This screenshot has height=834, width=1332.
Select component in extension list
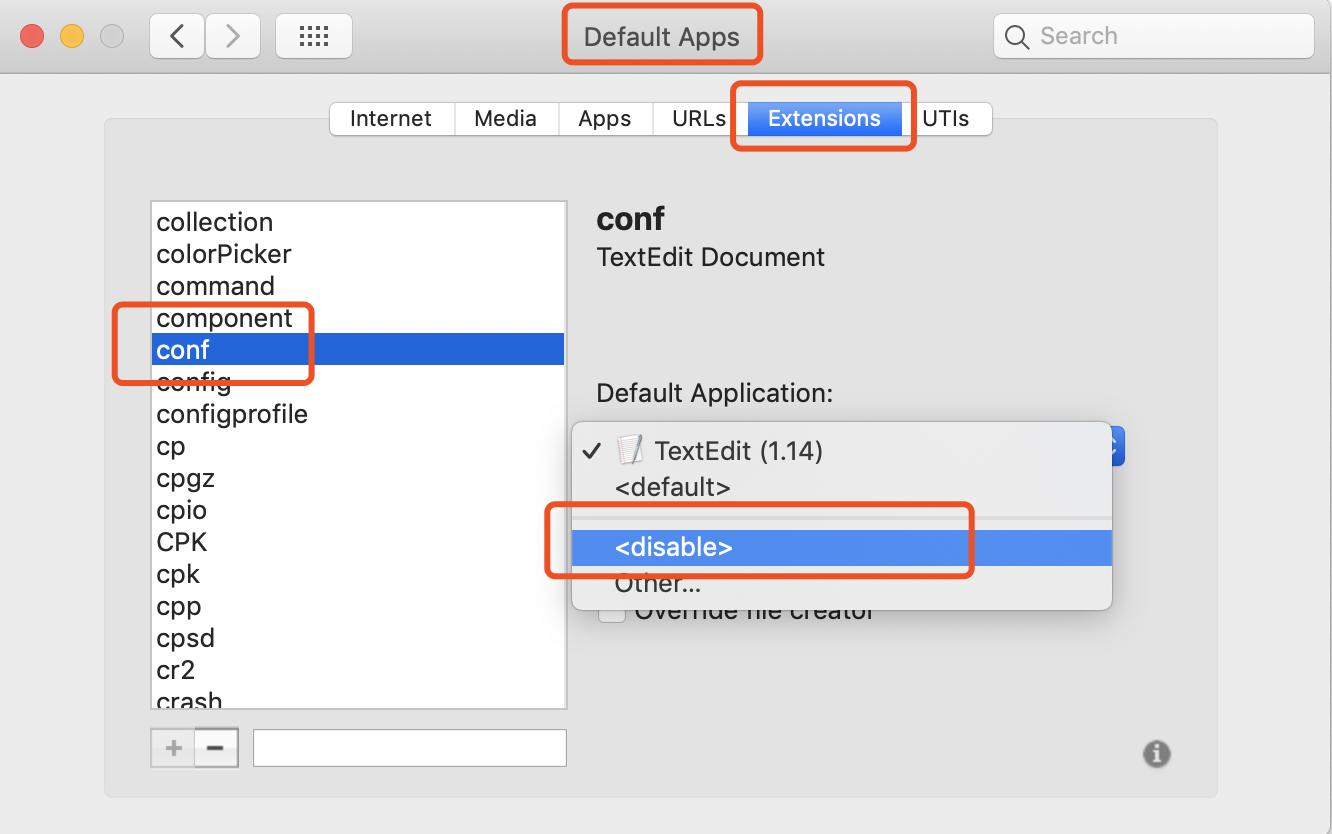(358, 318)
